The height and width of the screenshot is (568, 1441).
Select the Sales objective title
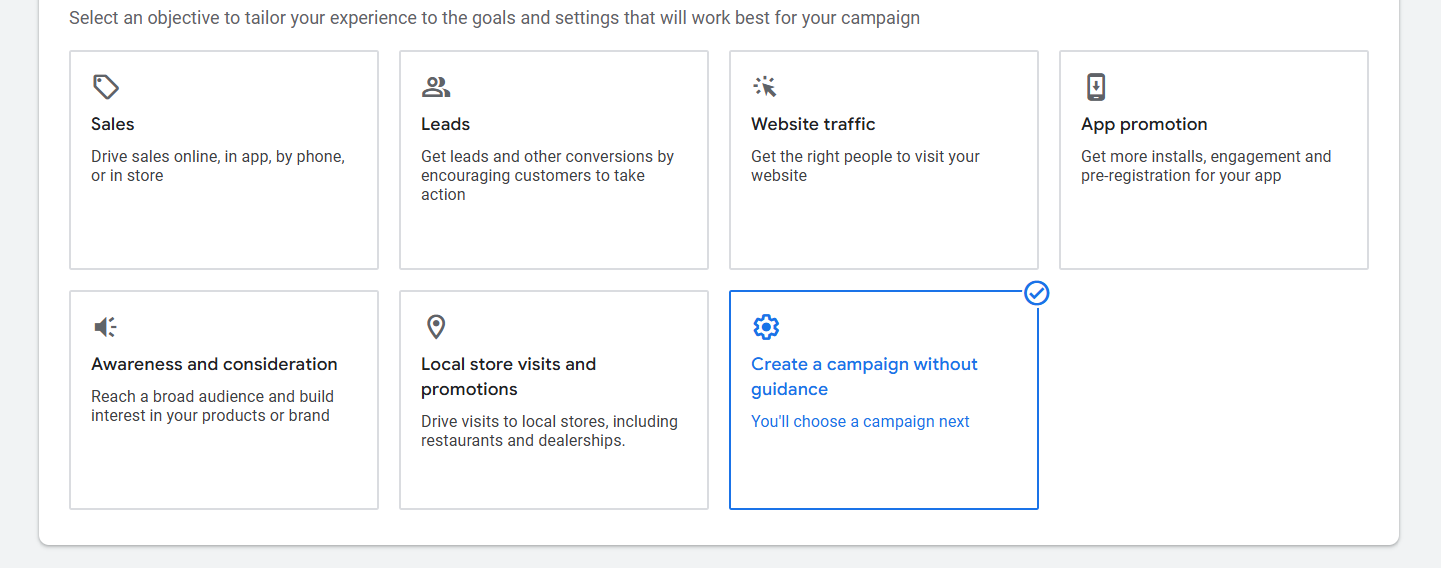point(112,124)
